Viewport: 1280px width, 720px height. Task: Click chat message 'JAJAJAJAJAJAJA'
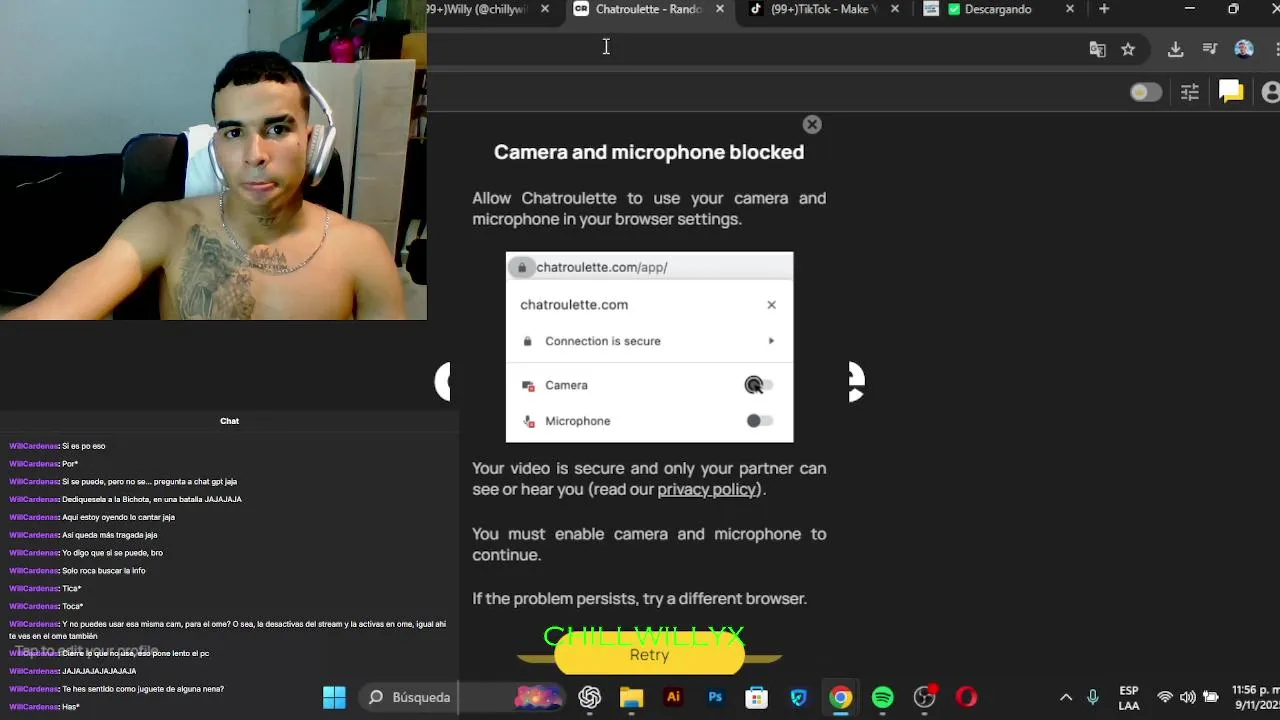(99, 671)
